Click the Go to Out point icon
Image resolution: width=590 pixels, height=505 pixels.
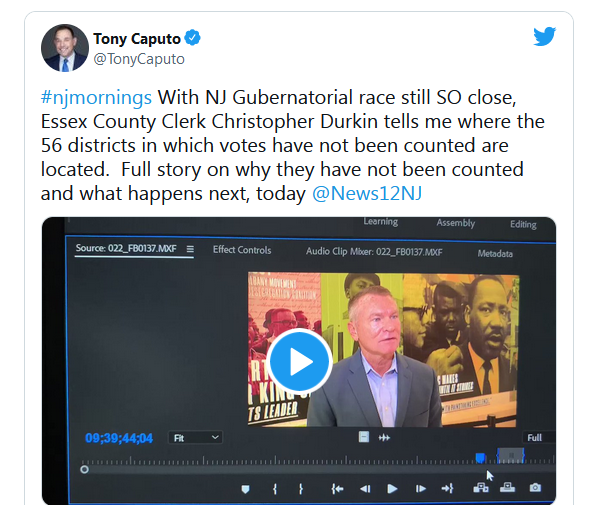tap(447, 488)
